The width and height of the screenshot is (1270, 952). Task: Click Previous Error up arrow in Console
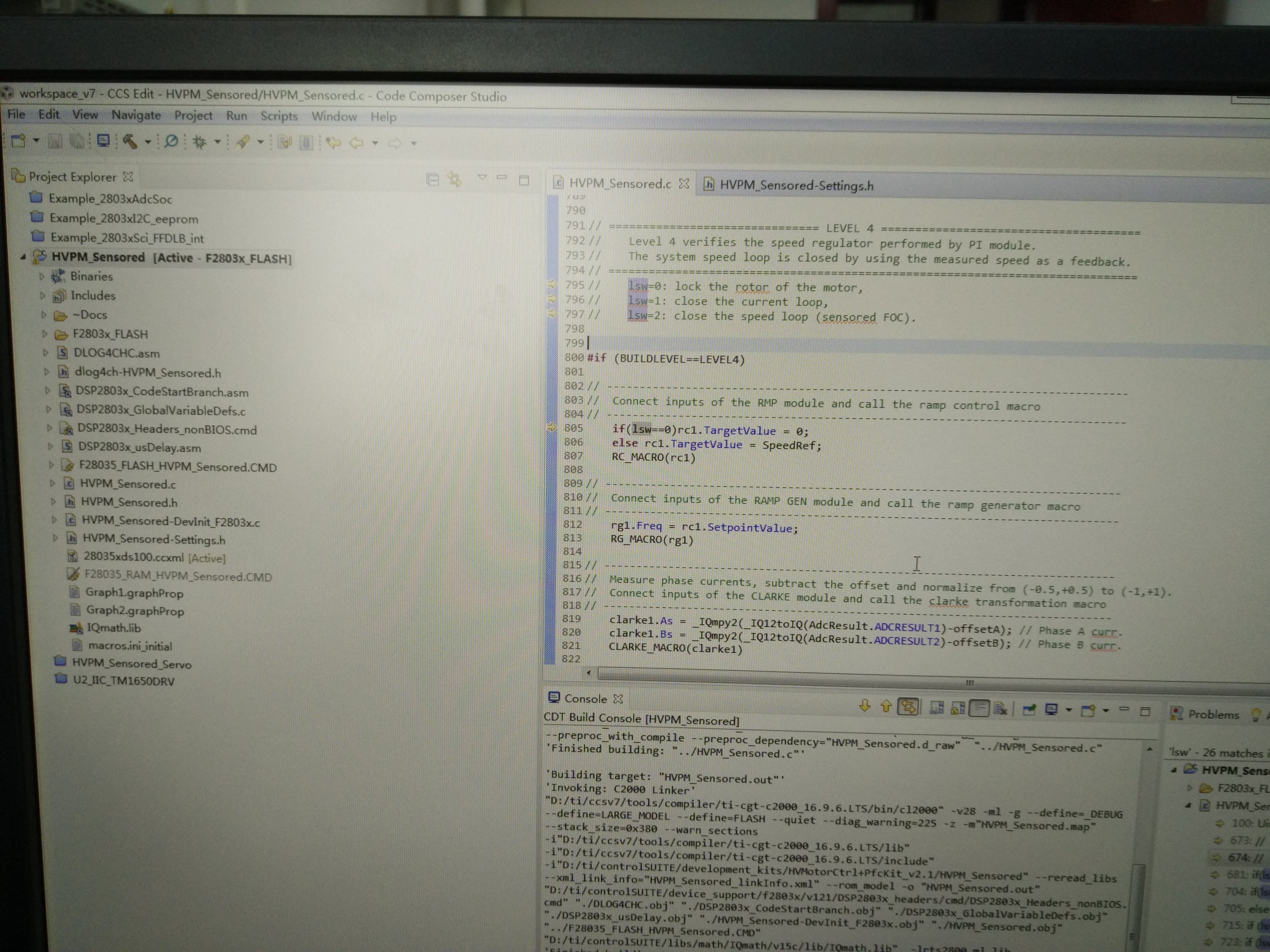886,706
